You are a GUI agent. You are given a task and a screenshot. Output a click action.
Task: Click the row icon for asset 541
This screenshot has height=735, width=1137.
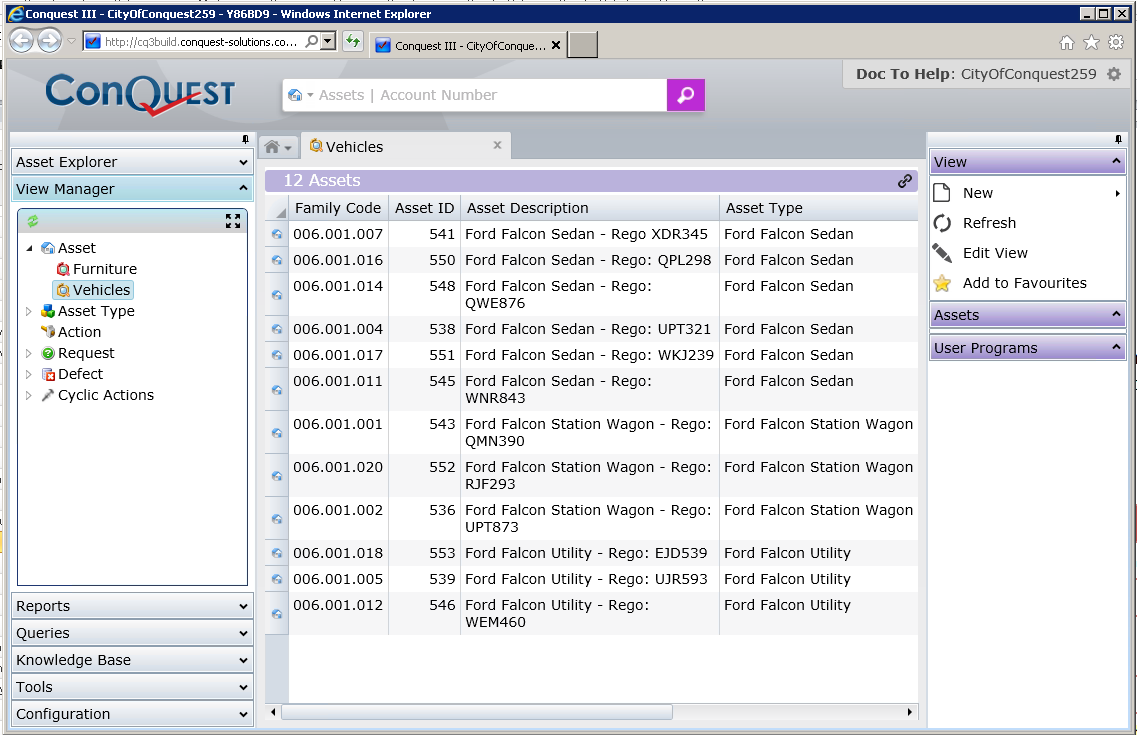[277, 234]
